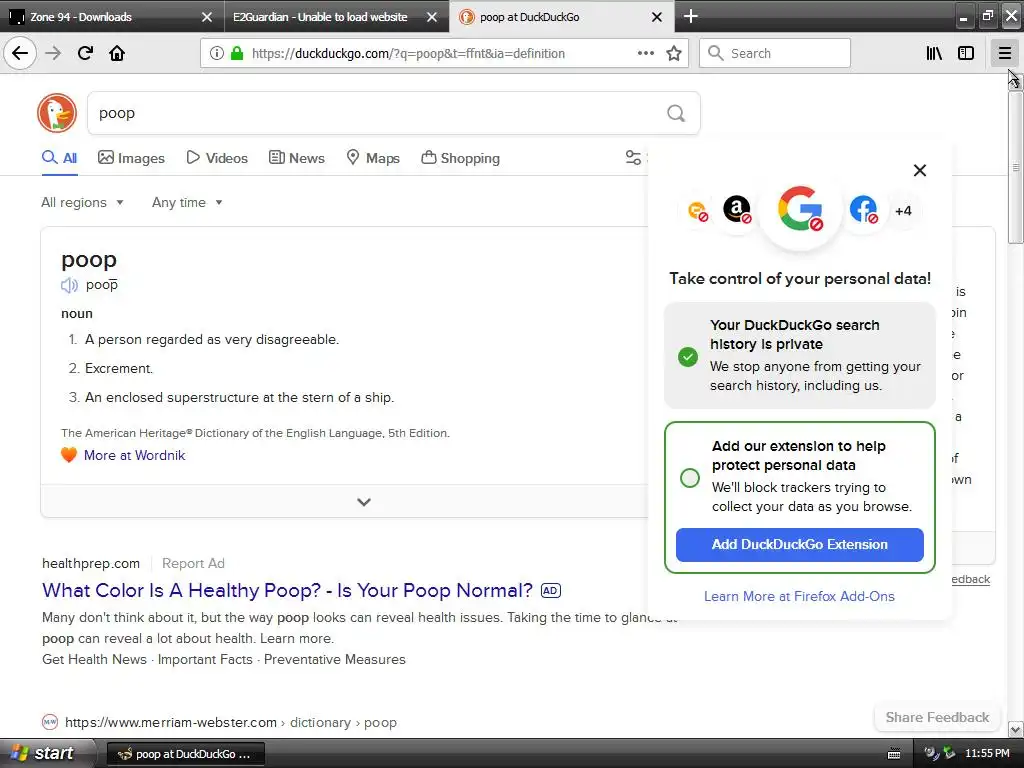
Task: Switch to News results
Action: click(x=296, y=158)
